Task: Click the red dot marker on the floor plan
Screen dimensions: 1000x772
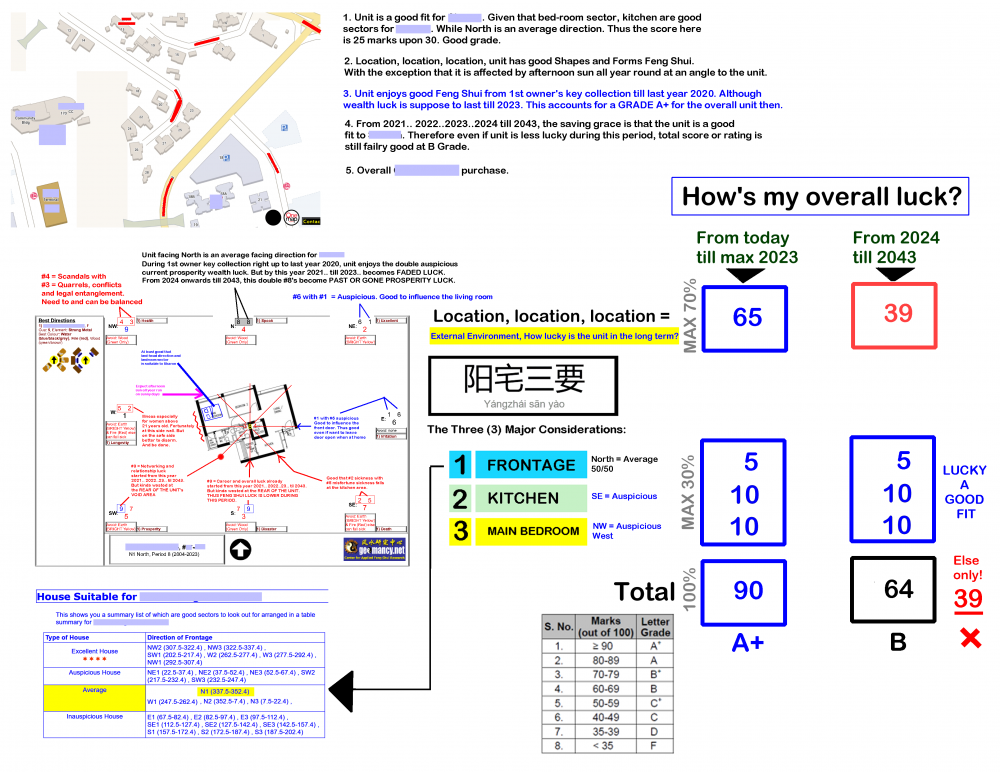Action: [221, 457]
